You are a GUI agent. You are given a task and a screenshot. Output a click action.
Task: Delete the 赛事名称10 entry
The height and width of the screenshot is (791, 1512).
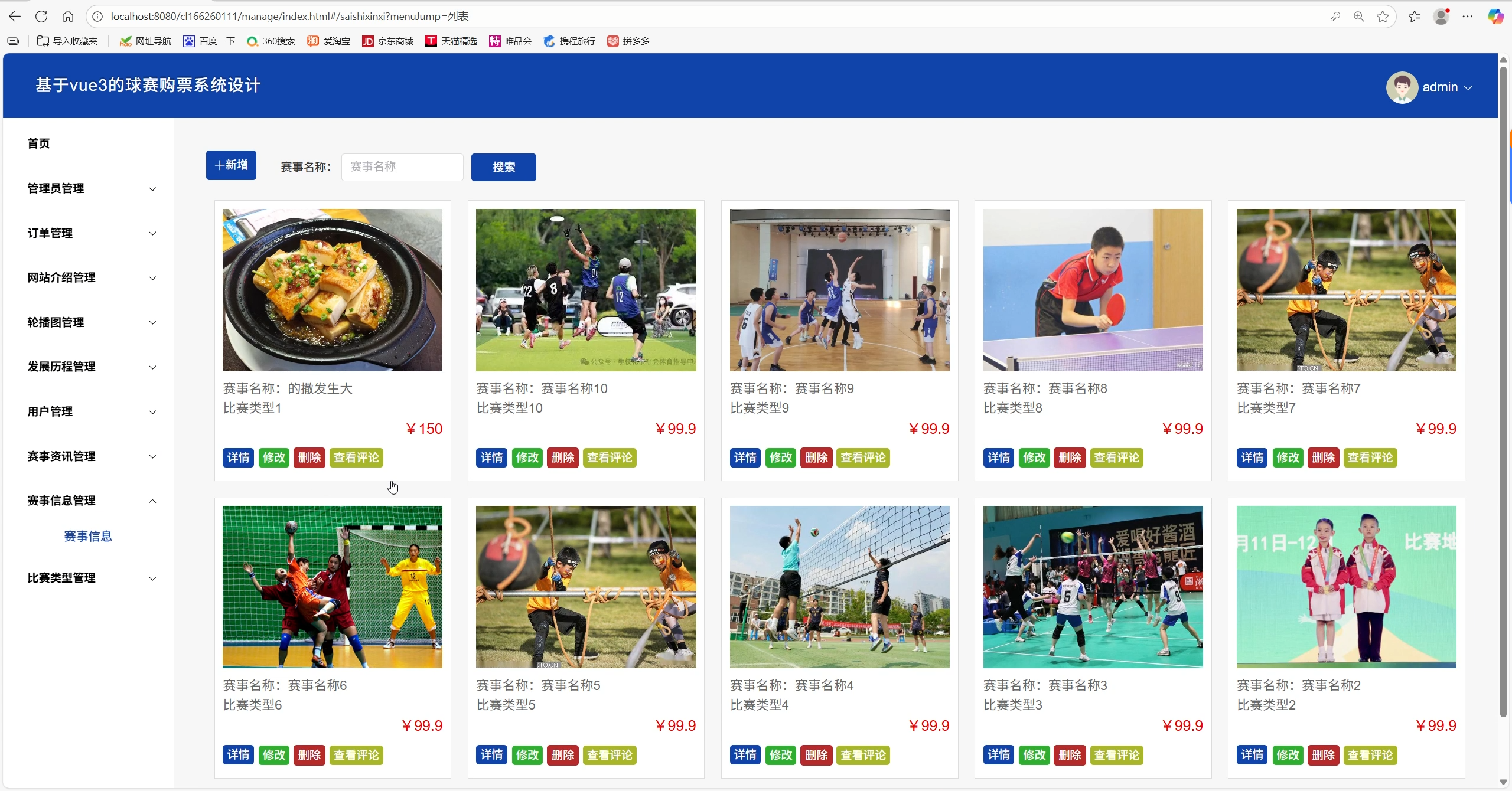coord(563,457)
